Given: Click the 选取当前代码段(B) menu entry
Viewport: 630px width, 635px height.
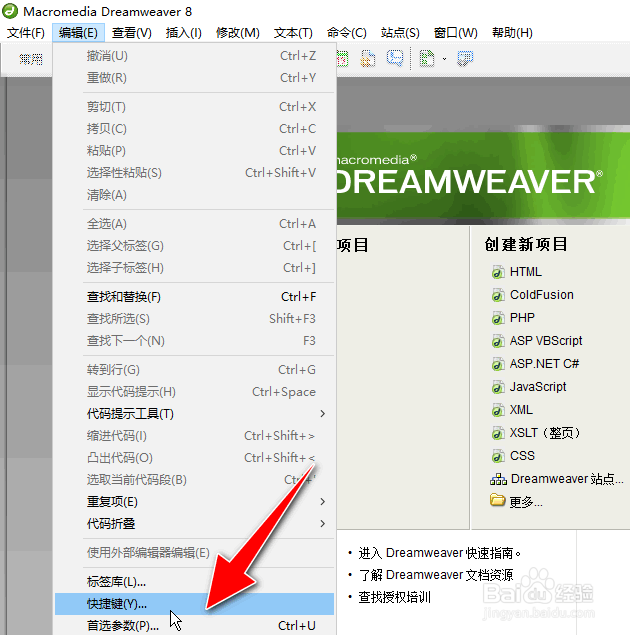Looking at the screenshot, I should pos(194,479).
